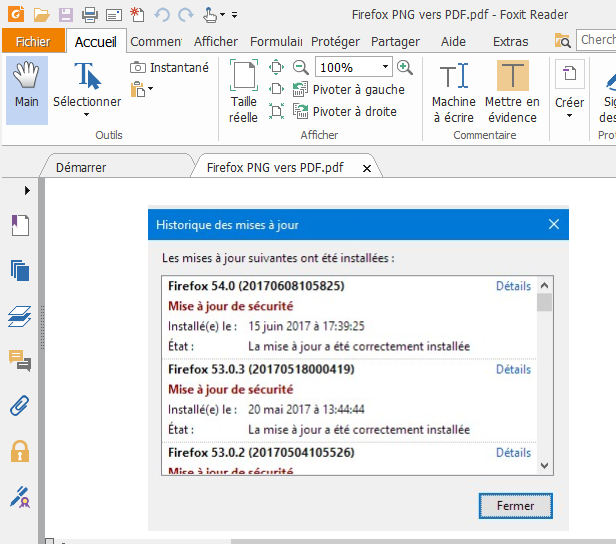This screenshot has height=544, width=616.
Task: Switch to the Commentaire ribbon tab
Action: (156, 42)
